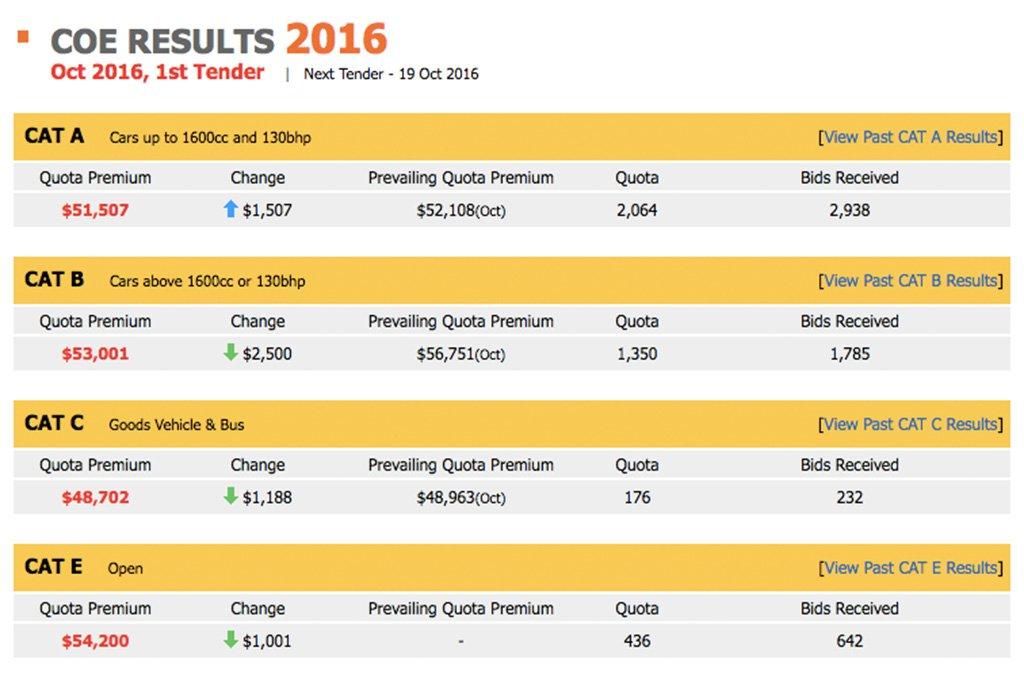The image size is (1024, 683).
Task: Click the CAT A quota premium $51,507
Action: click(x=95, y=210)
